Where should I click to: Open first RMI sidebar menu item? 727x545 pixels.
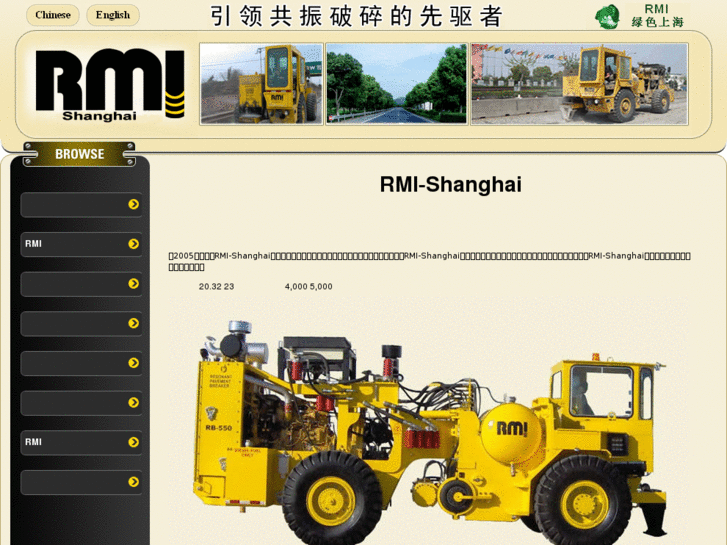point(81,244)
